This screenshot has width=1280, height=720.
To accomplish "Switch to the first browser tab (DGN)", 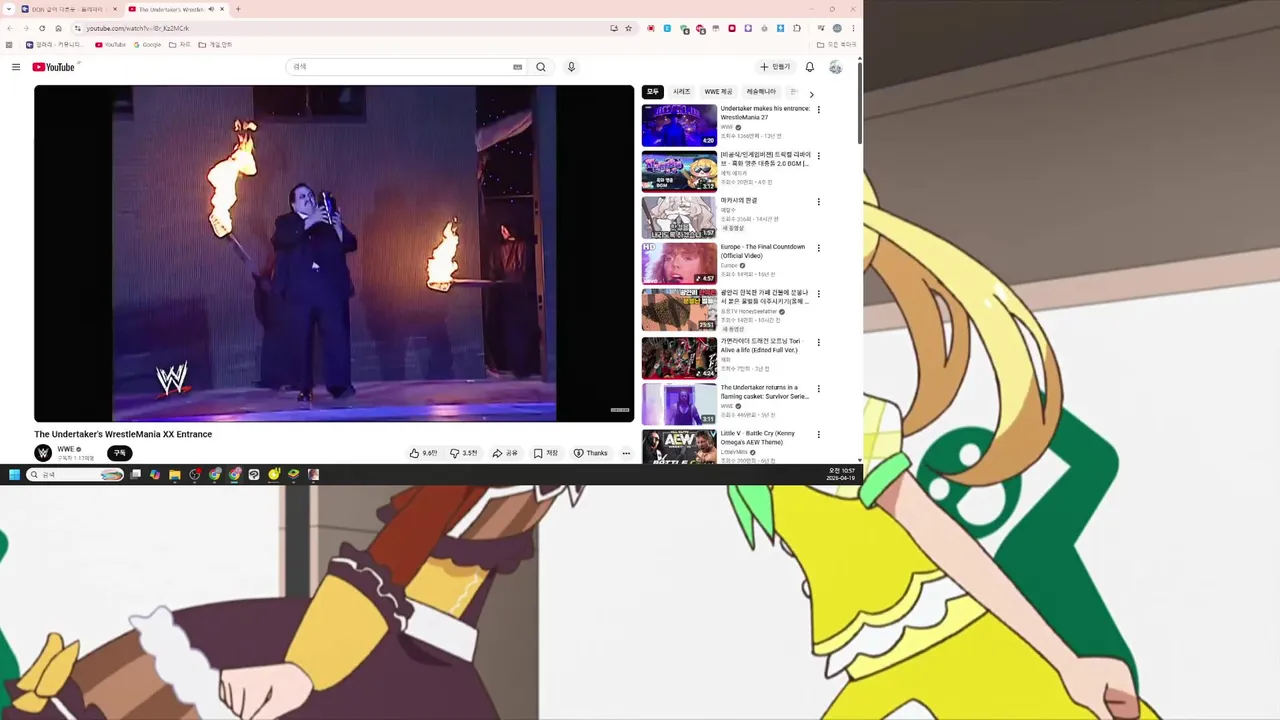I will coord(68,9).
